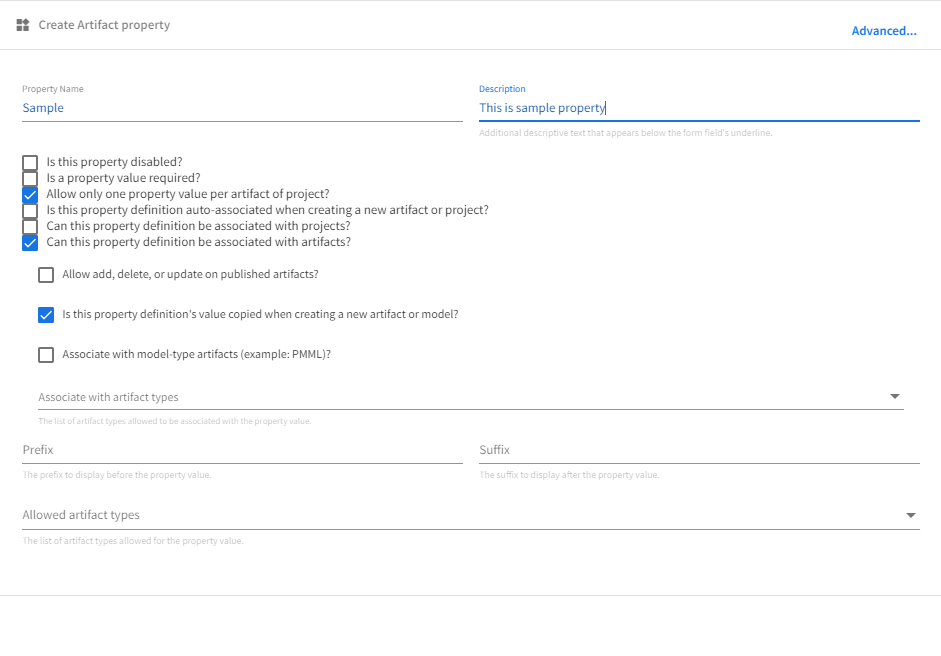
Task: Expand the 'Allowed artifact types' dropdown arrow
Action: (x=910, y=515)
